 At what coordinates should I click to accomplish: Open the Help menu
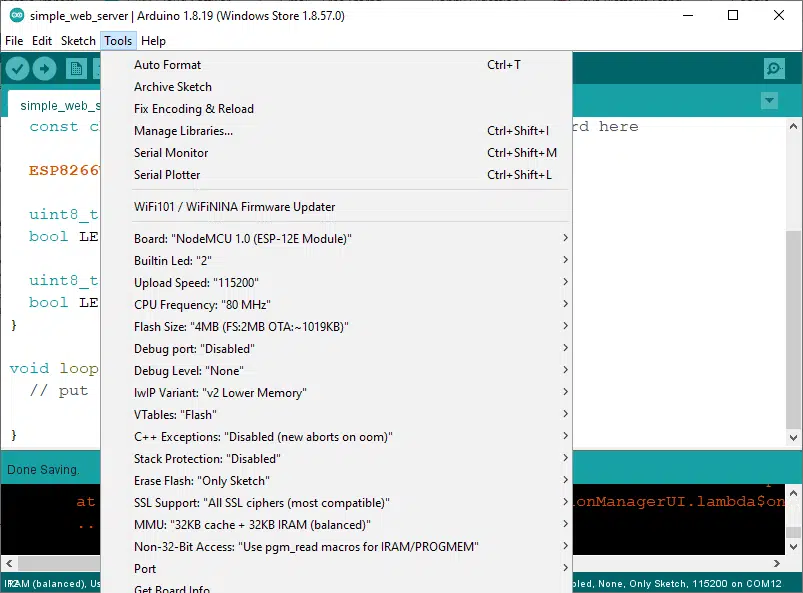tap(153, 41)
